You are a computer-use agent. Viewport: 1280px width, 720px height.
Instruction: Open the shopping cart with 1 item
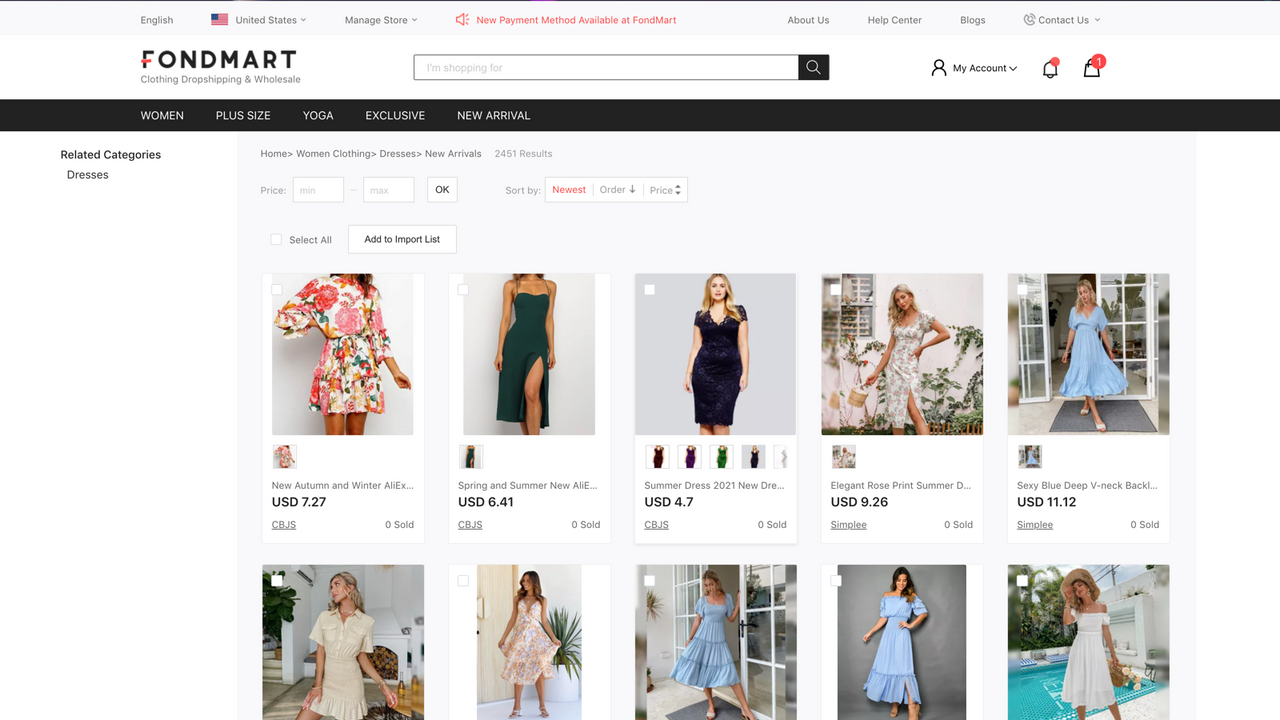click(x=1091, y=68)
